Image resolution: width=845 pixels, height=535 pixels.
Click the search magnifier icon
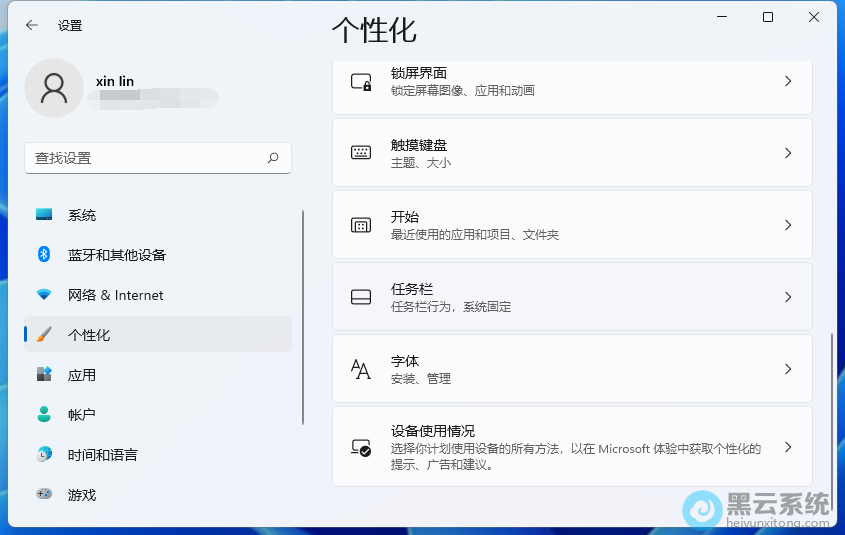pyautogui.click(x=273, y=158)
